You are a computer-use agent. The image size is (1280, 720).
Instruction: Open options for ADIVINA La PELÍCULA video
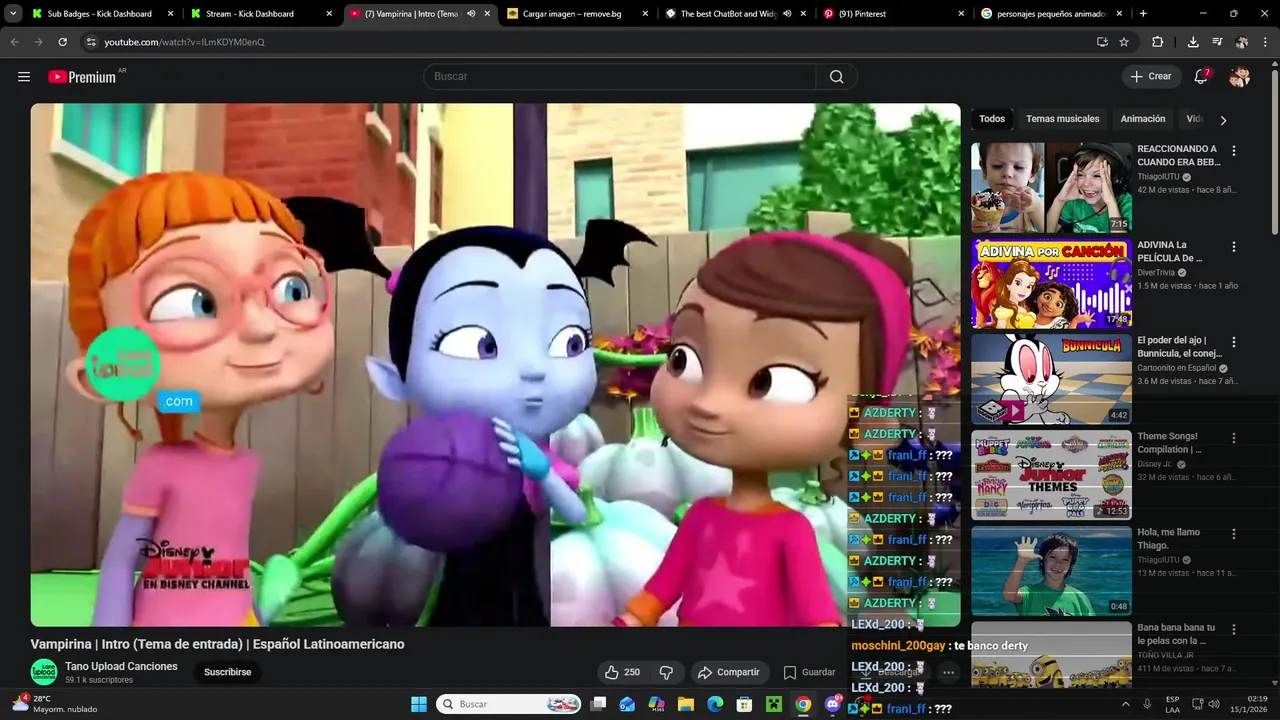pyautogui.click(x=1234, y=247)
